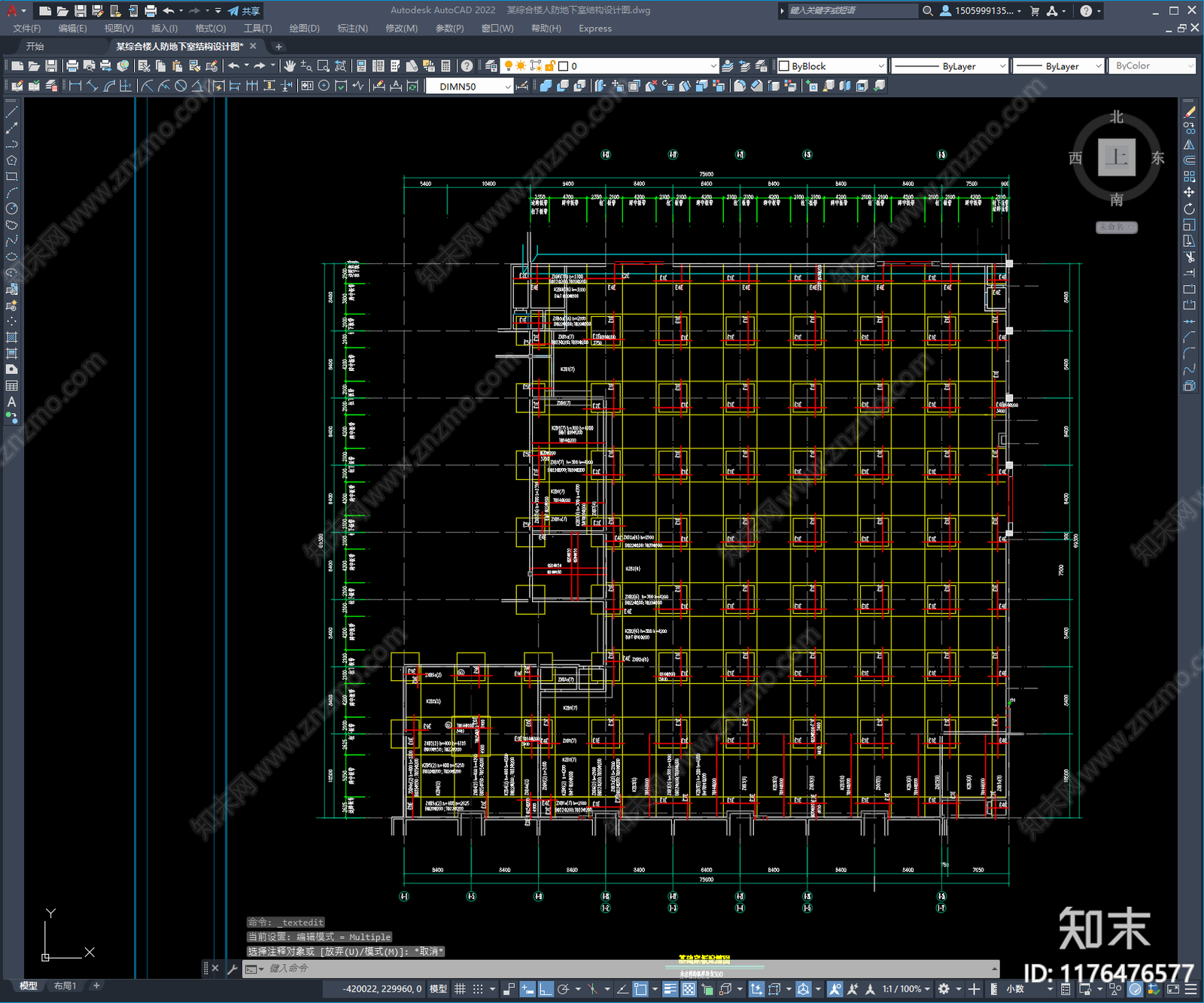Open the Express menu
The width and height of the screenshot is (1204, 1003).
595,29
